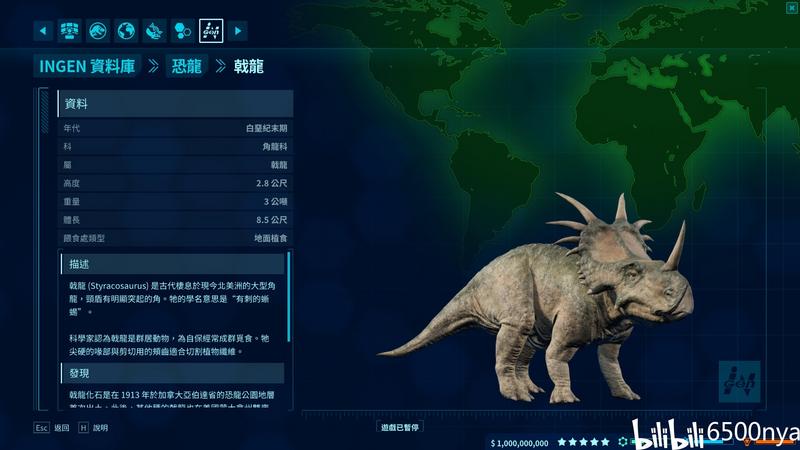Click the 發現 section header

(172, 373)
